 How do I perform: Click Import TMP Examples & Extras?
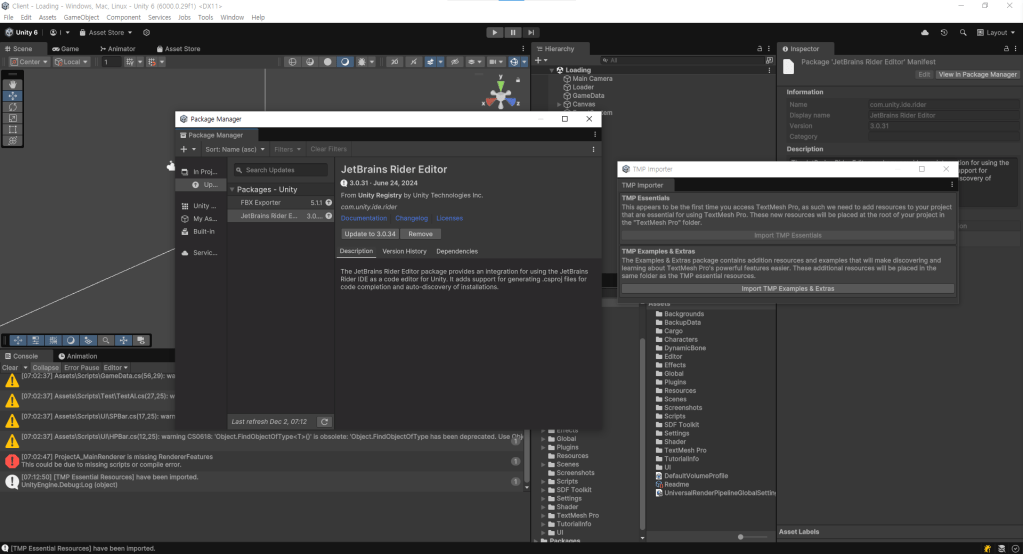point(787,288)
